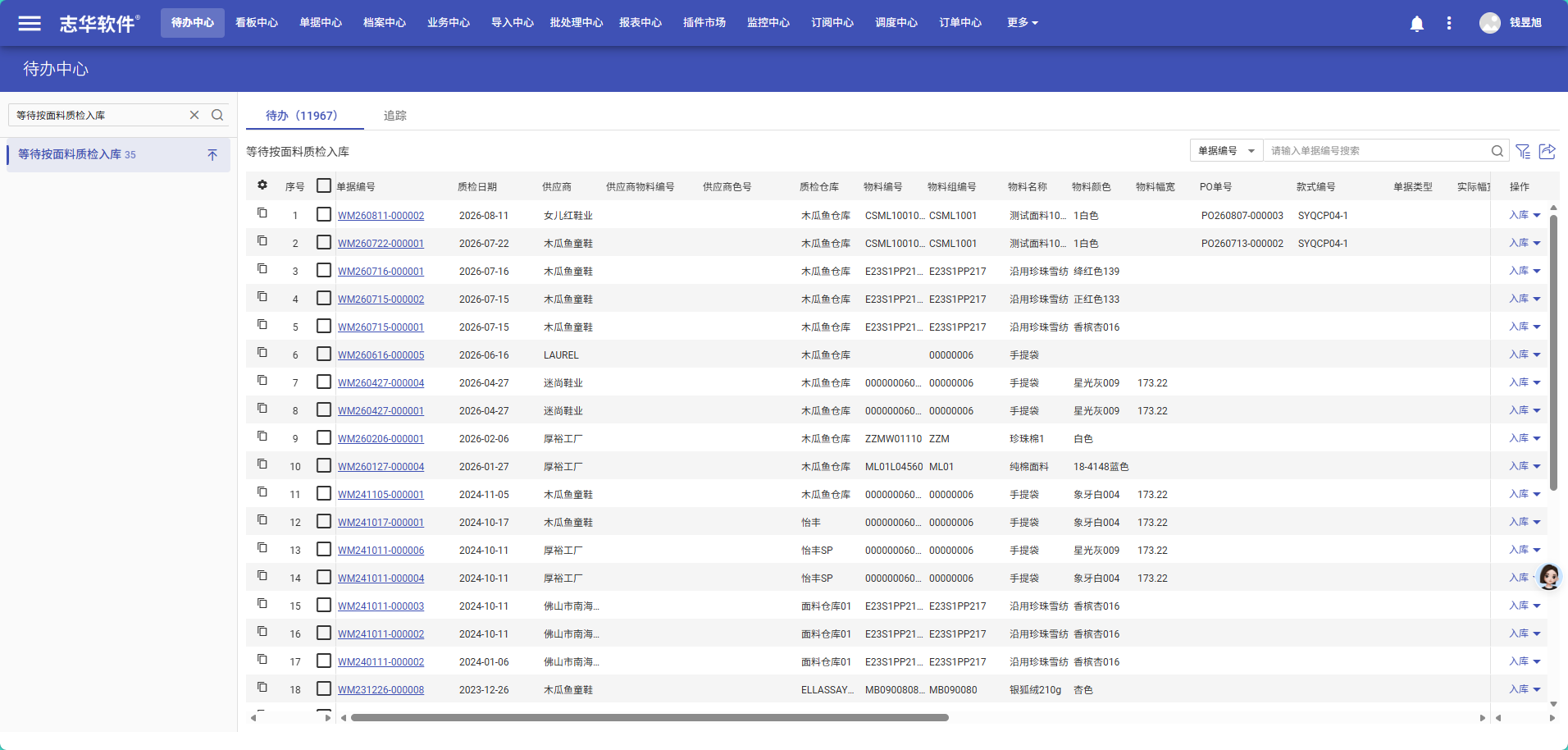Focus the 请输入单据编号搜索 input field
1568x750 pixels.
pos(1378,151)
